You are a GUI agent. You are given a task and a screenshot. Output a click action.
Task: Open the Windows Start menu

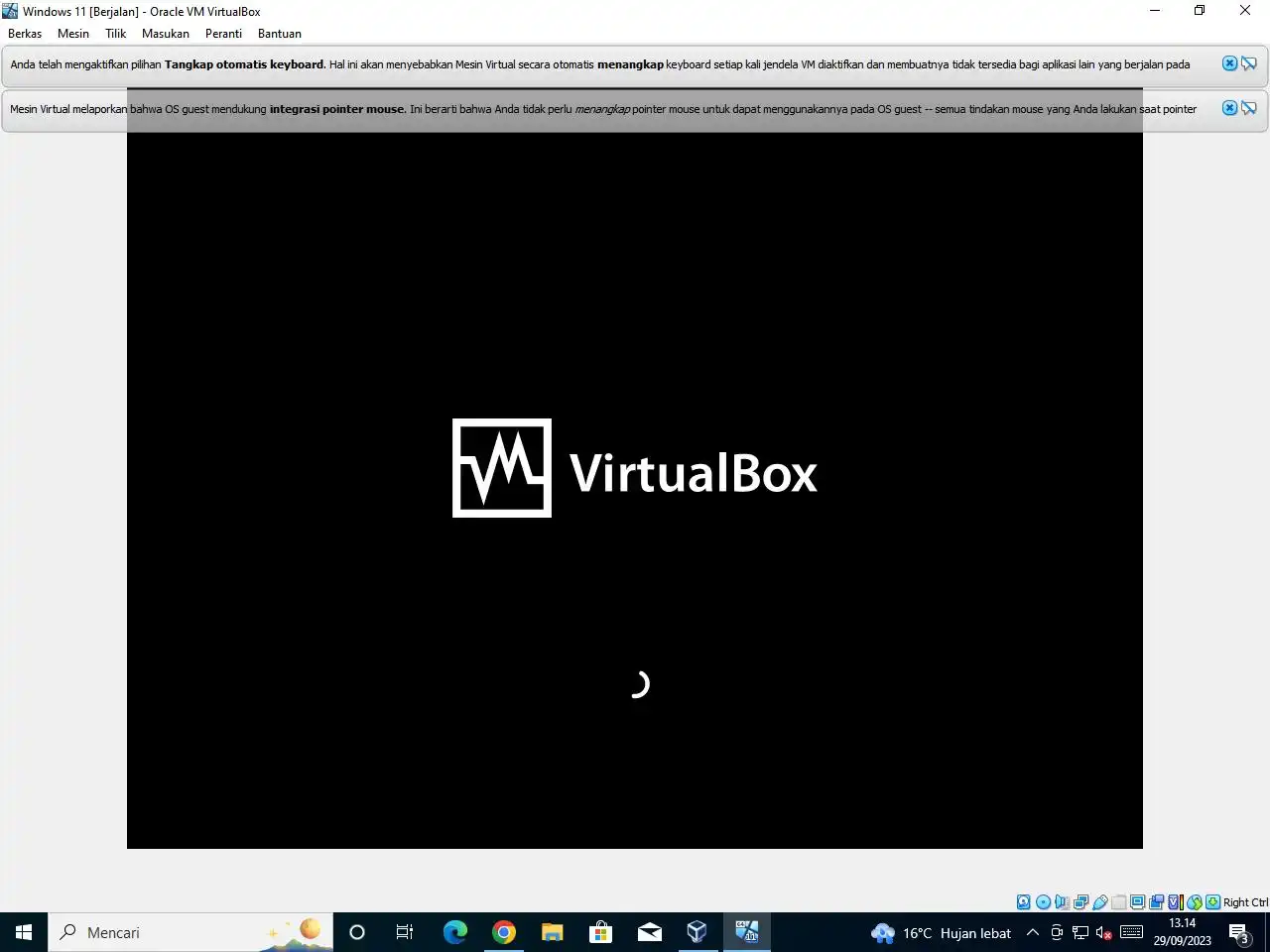pyautogui.click(x=24, y=932)
